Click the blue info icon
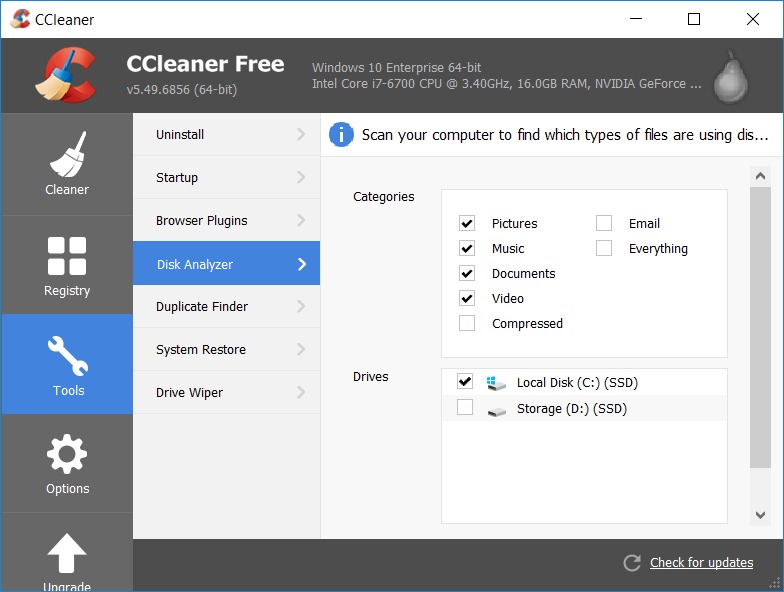 pos(342,135)
